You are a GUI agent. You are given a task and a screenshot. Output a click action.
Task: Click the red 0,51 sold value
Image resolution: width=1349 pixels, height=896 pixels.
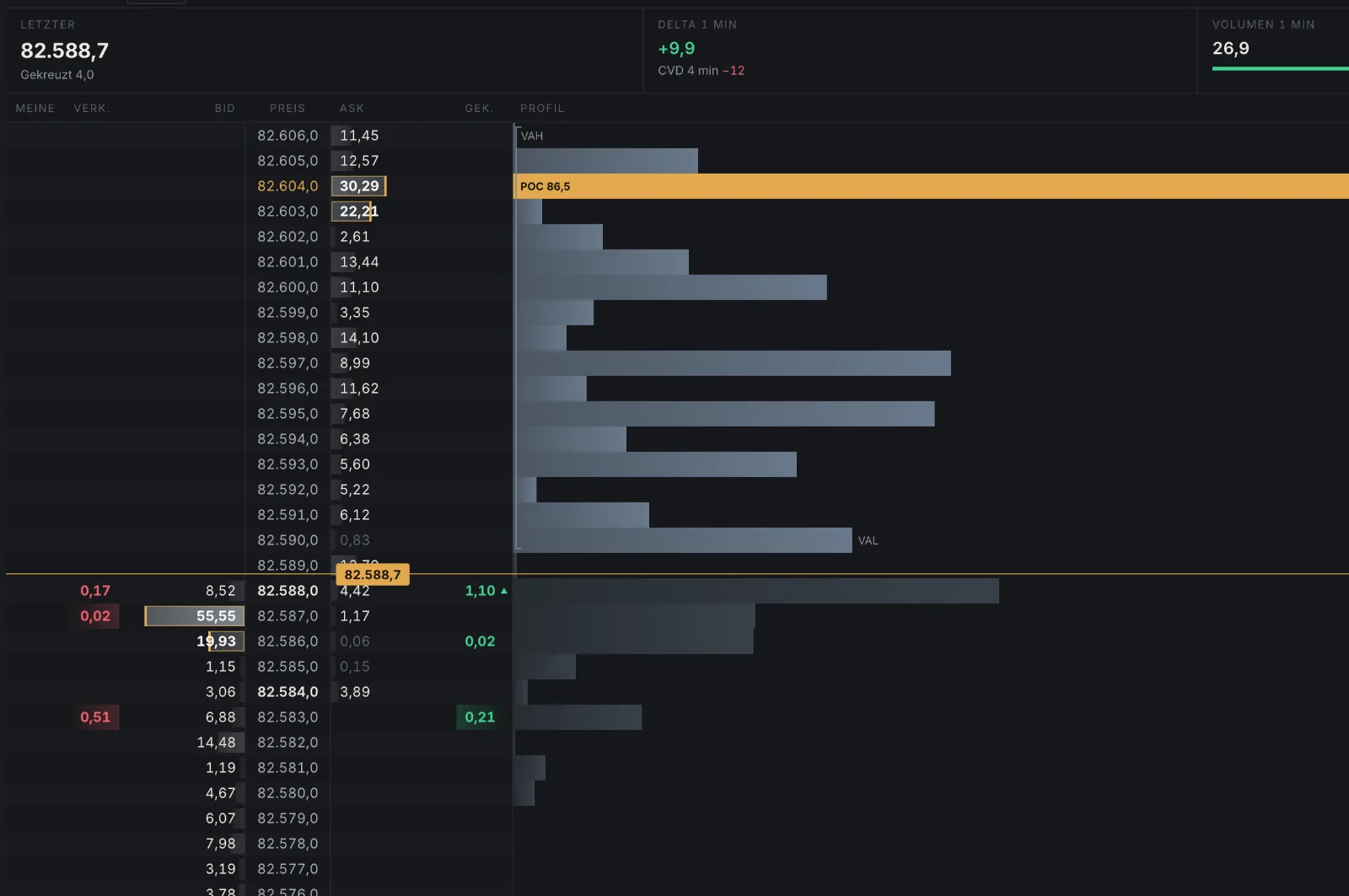95,717
